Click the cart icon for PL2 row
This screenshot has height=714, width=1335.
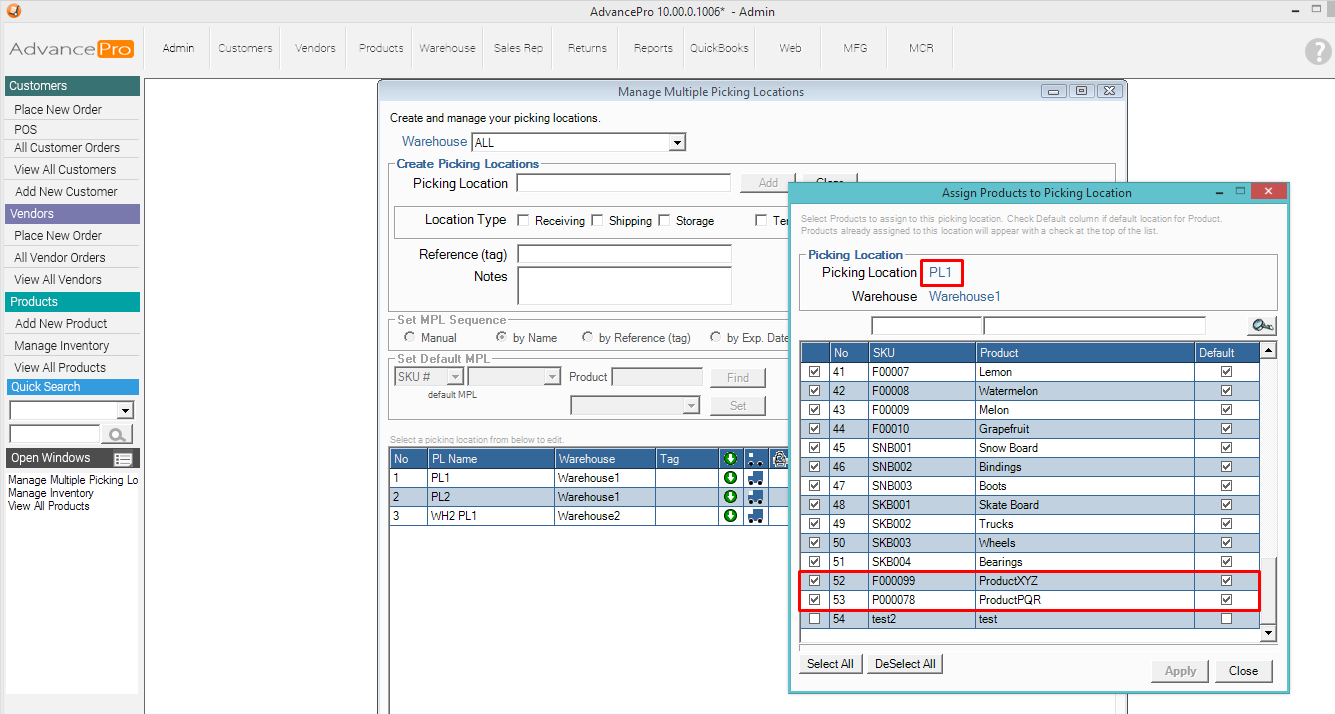(755, 497)
